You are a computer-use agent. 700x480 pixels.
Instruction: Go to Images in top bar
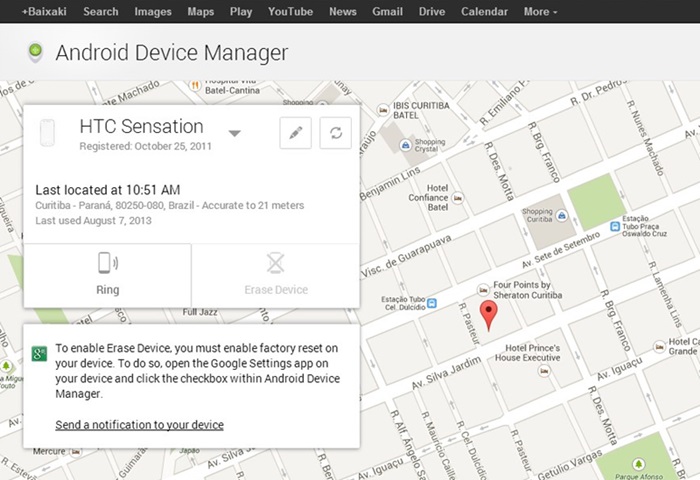(x=153, y=12)
